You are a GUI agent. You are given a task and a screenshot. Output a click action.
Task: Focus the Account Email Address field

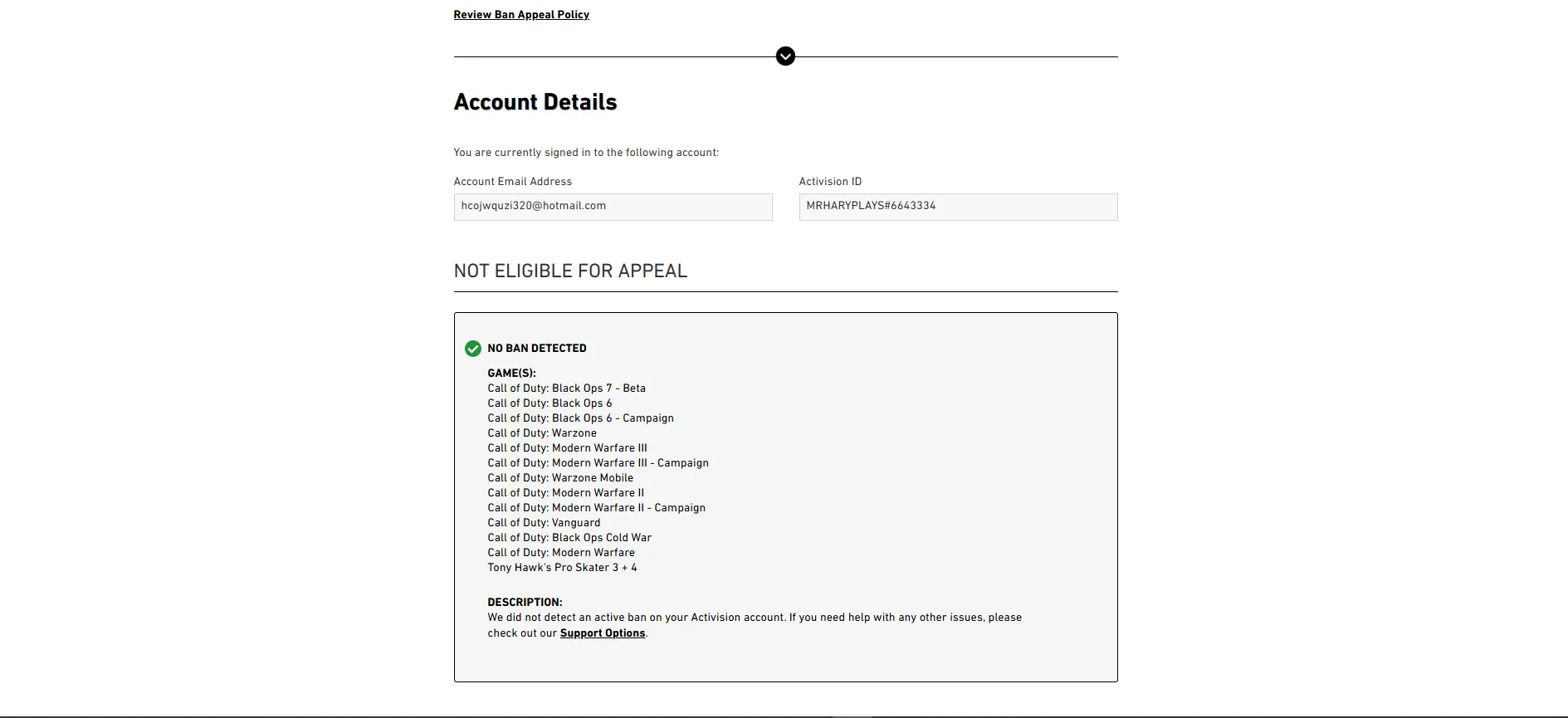tap(613, 207)
